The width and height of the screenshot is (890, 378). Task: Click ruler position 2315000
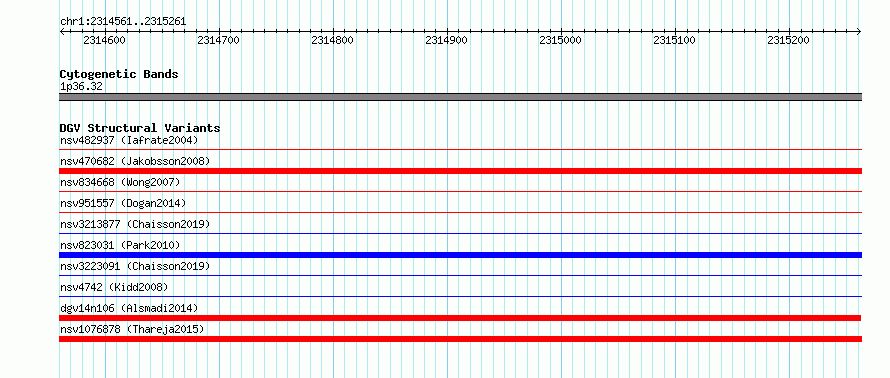(561, 40)
